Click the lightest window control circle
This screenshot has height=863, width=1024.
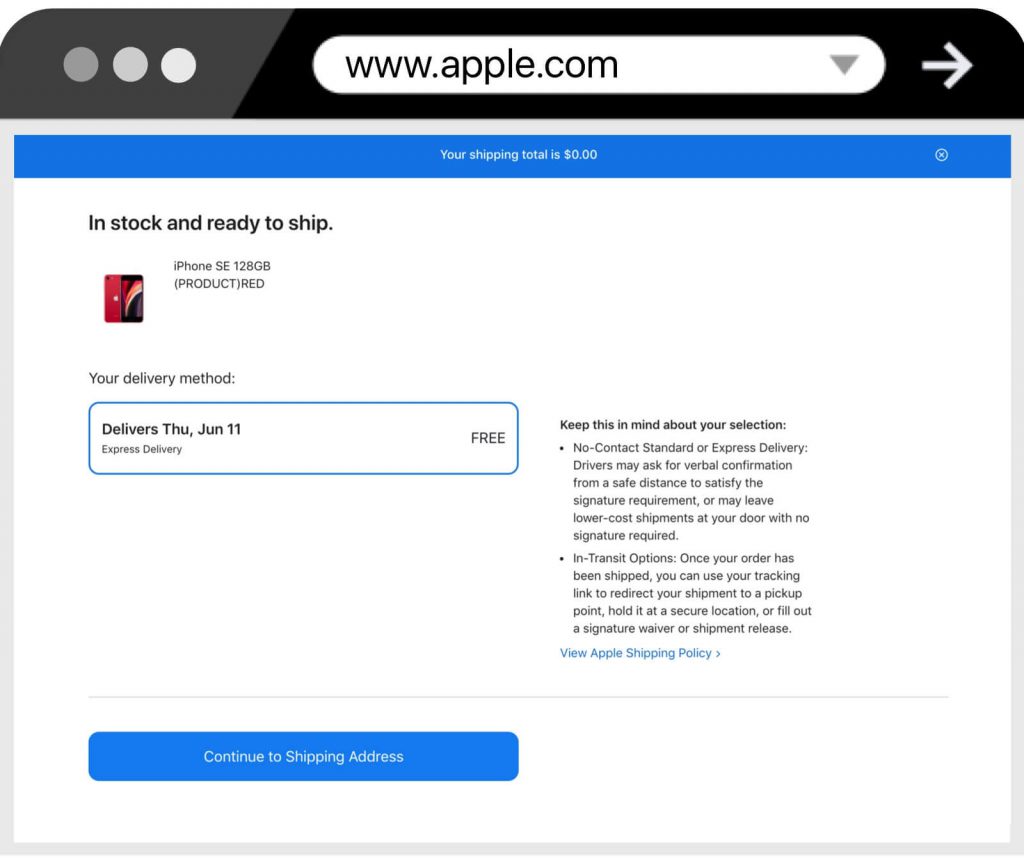(x=178, y=65)
